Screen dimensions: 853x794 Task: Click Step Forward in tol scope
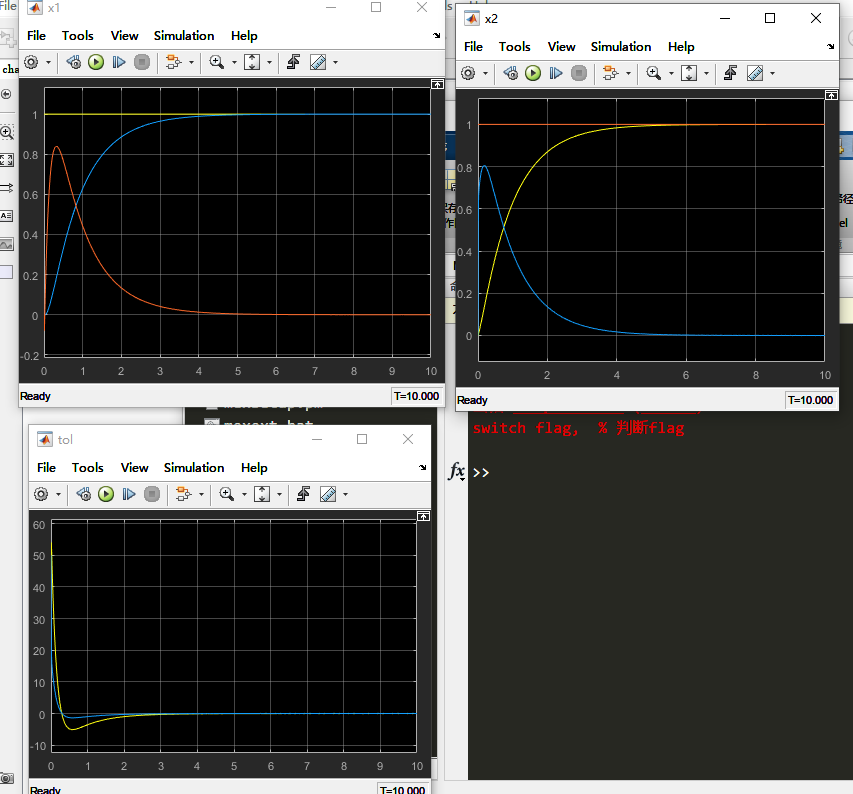coord(129,494)
